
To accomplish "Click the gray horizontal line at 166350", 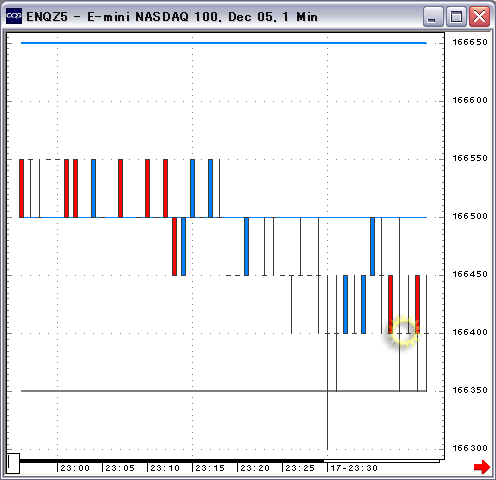I will [x=224, y=391].
